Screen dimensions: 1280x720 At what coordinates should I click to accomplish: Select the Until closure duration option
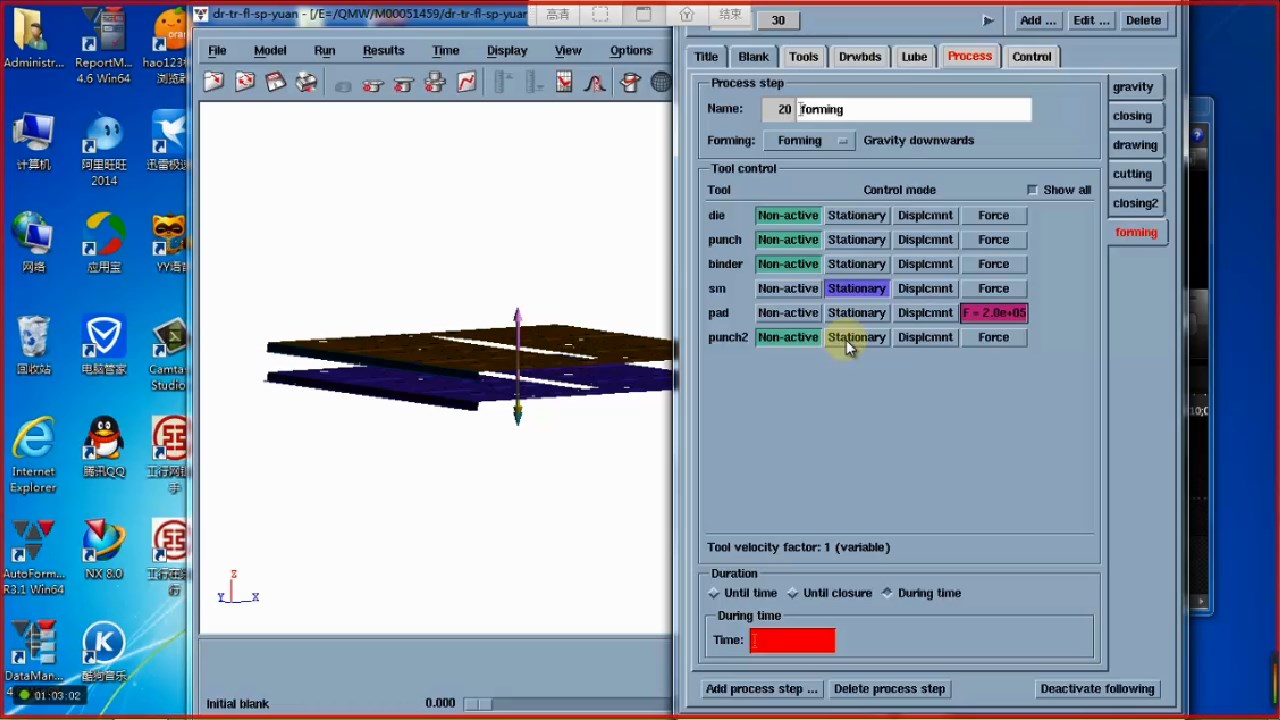point(794,593)
